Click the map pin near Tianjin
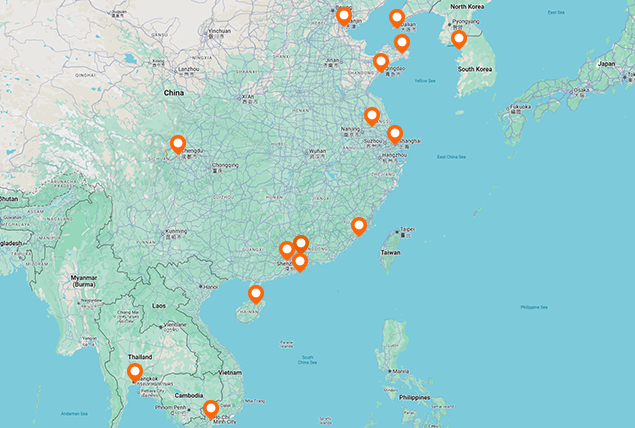635x428 pixels. coord(344,15)
